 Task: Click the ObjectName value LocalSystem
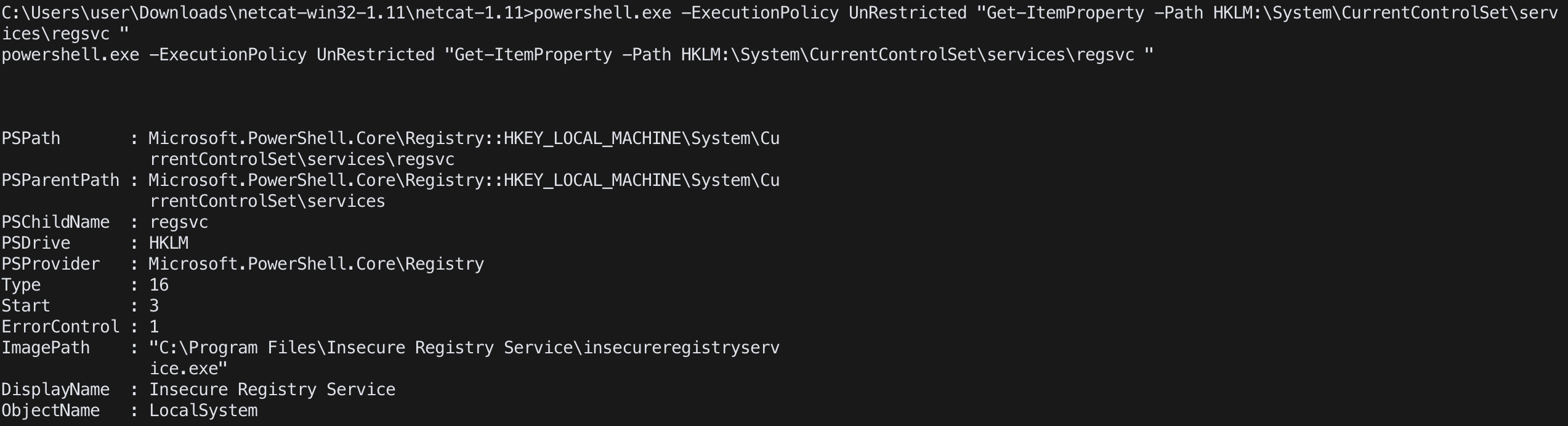point(203,411)
